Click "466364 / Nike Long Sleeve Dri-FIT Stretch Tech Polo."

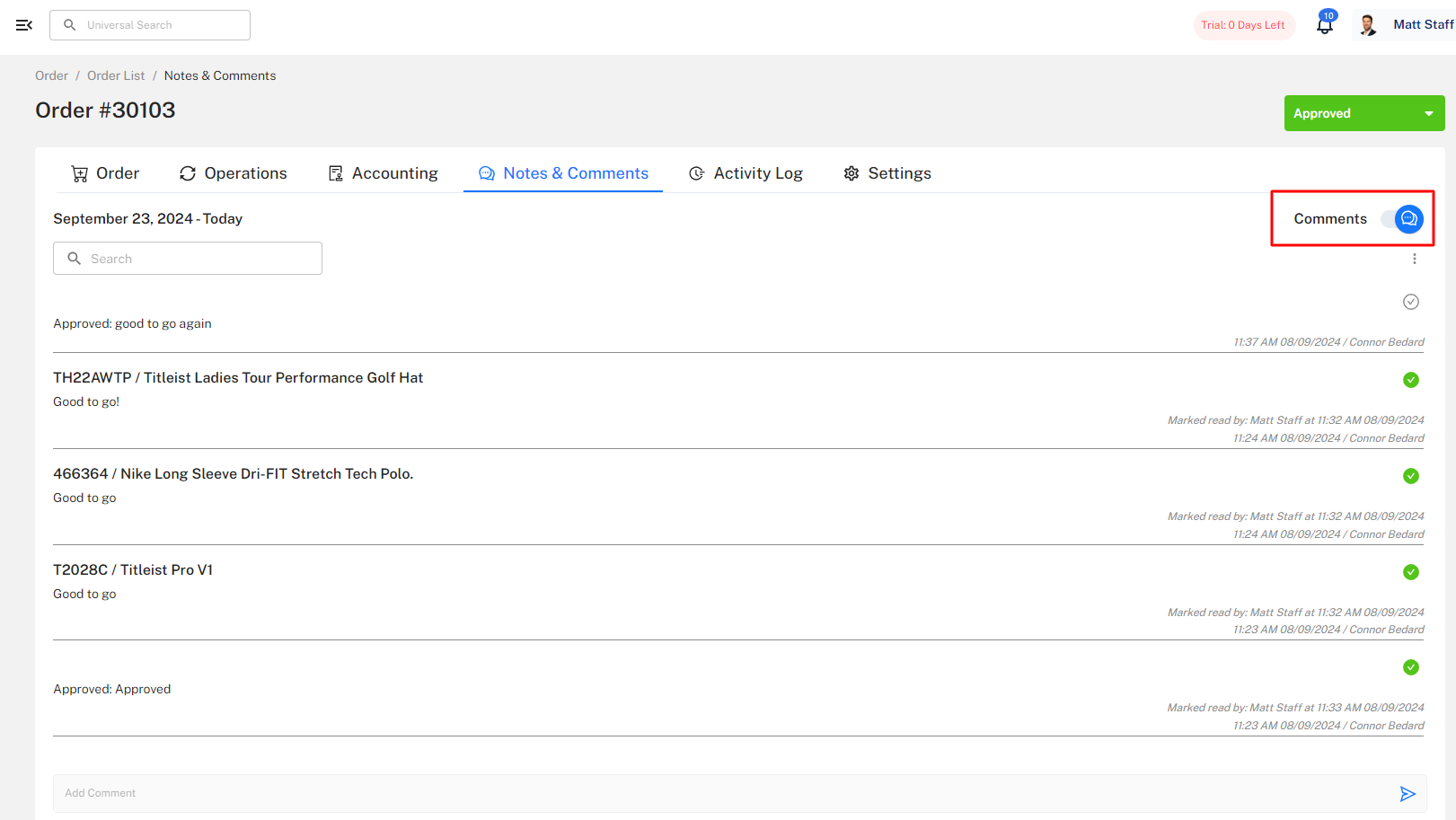point(234,474)
